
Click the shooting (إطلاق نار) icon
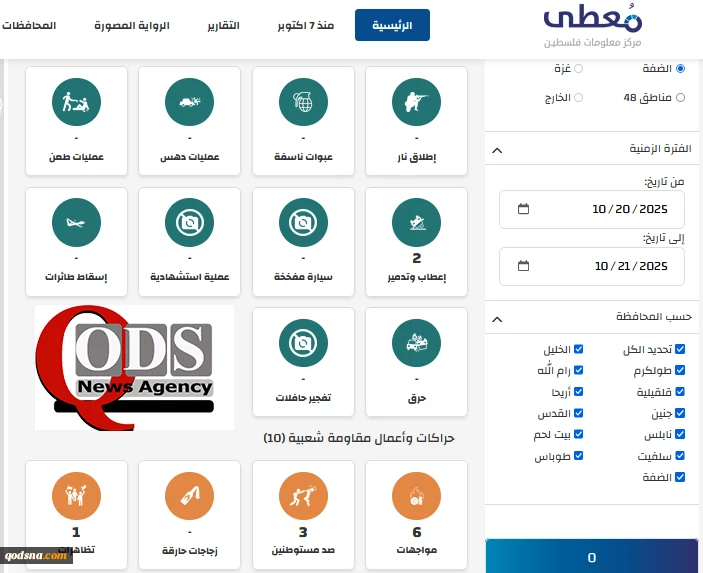[x=416, y=101]
